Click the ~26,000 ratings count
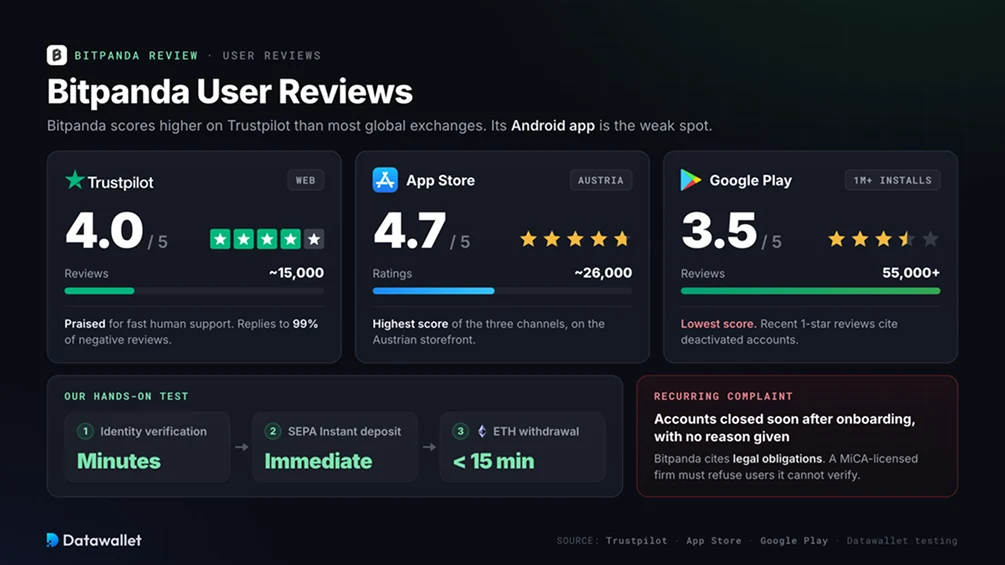1005x565 pixels. point(603,273)
